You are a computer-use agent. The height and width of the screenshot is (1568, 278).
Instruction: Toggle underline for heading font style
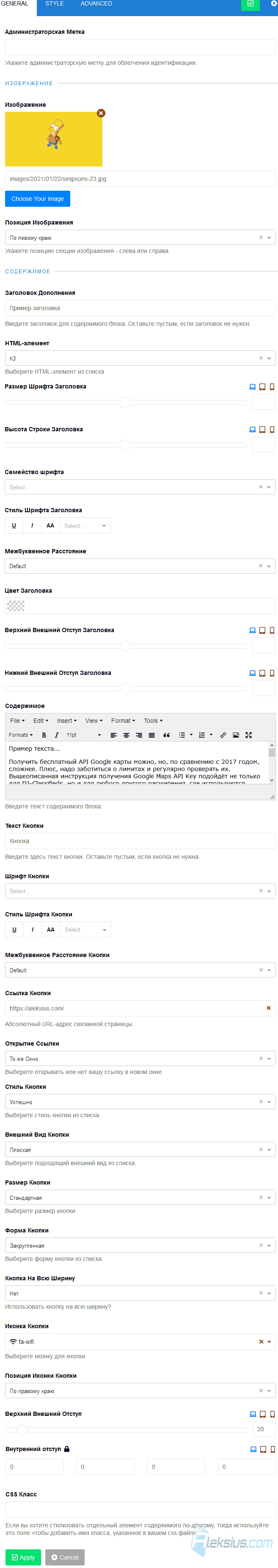[x=14, y=526]
